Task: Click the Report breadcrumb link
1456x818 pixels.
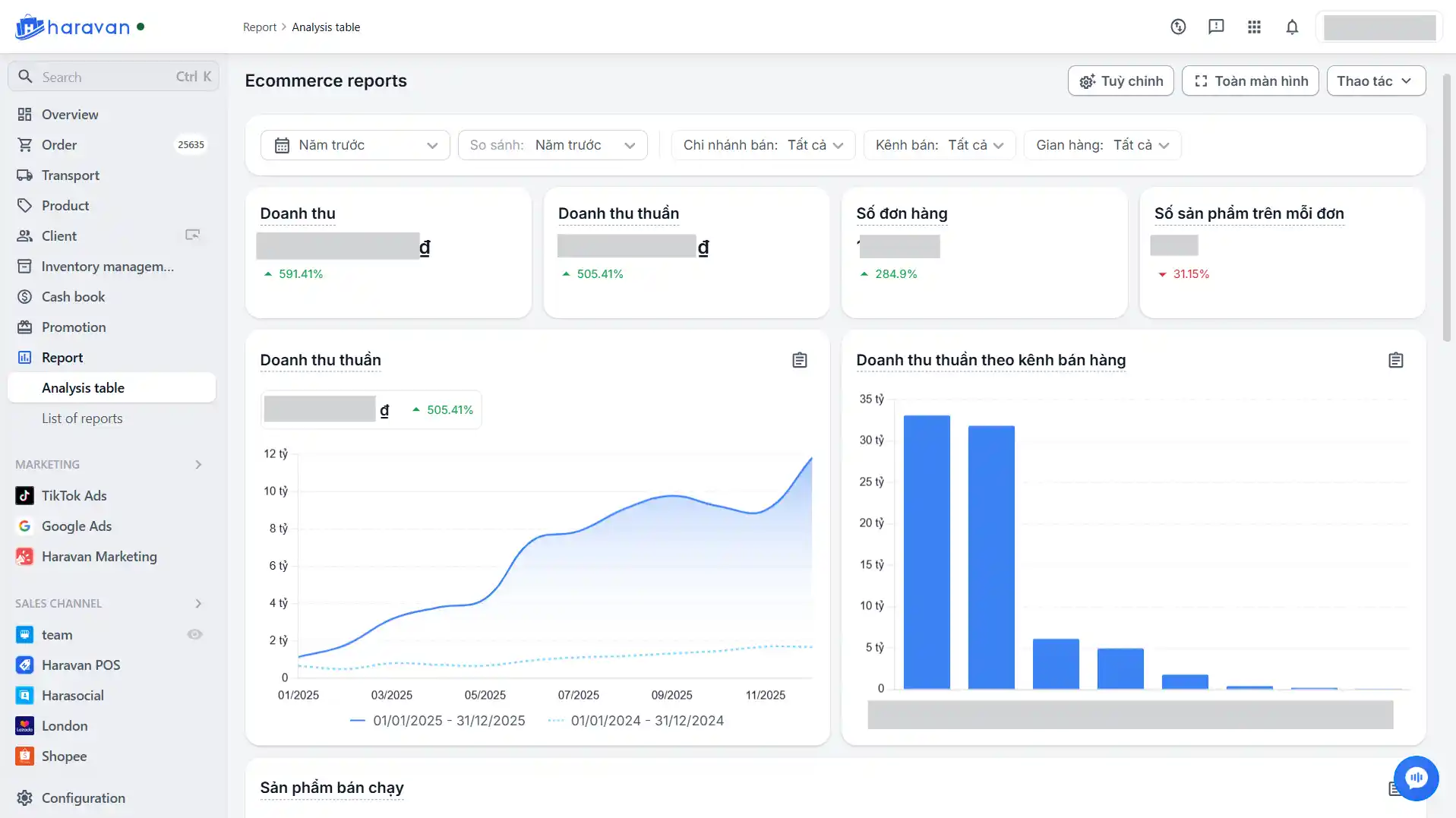Action: click(260, 27)
